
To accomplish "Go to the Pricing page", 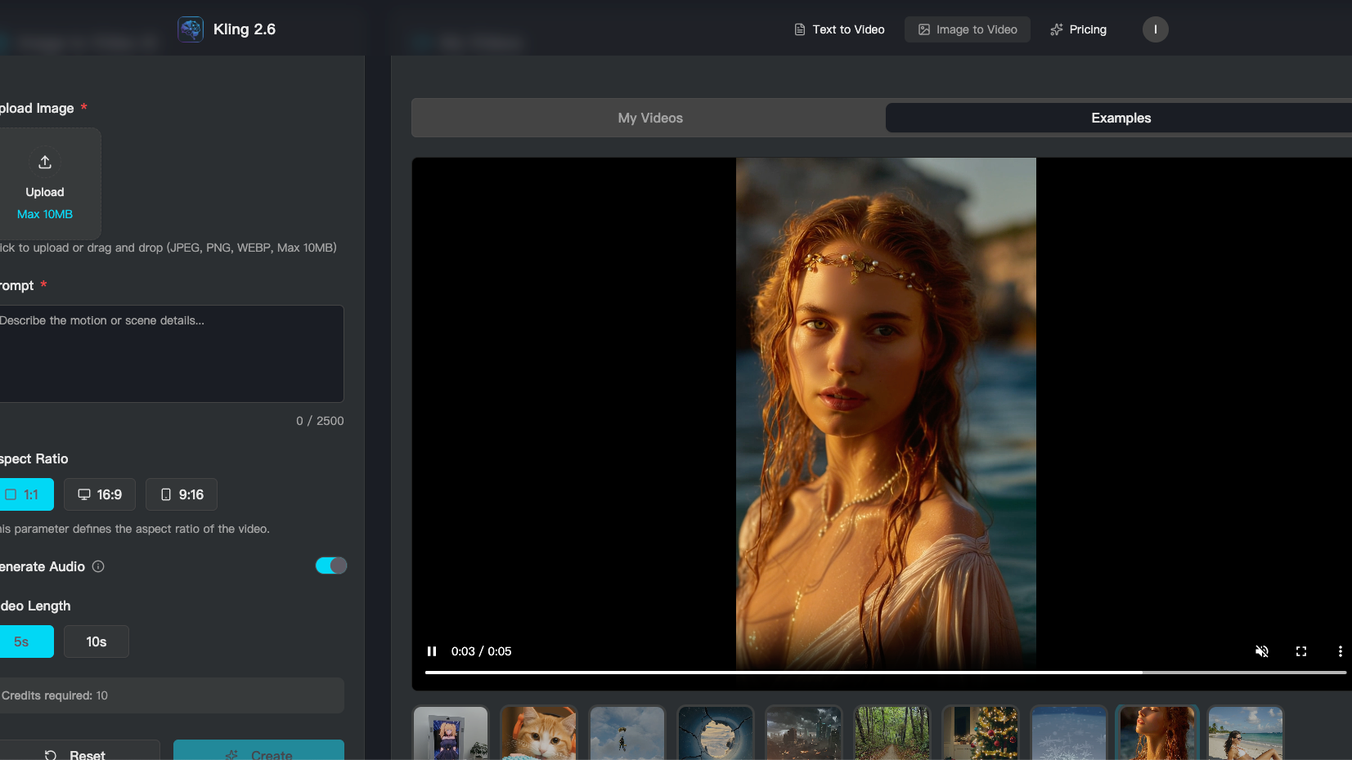I will pos(1078,29).
